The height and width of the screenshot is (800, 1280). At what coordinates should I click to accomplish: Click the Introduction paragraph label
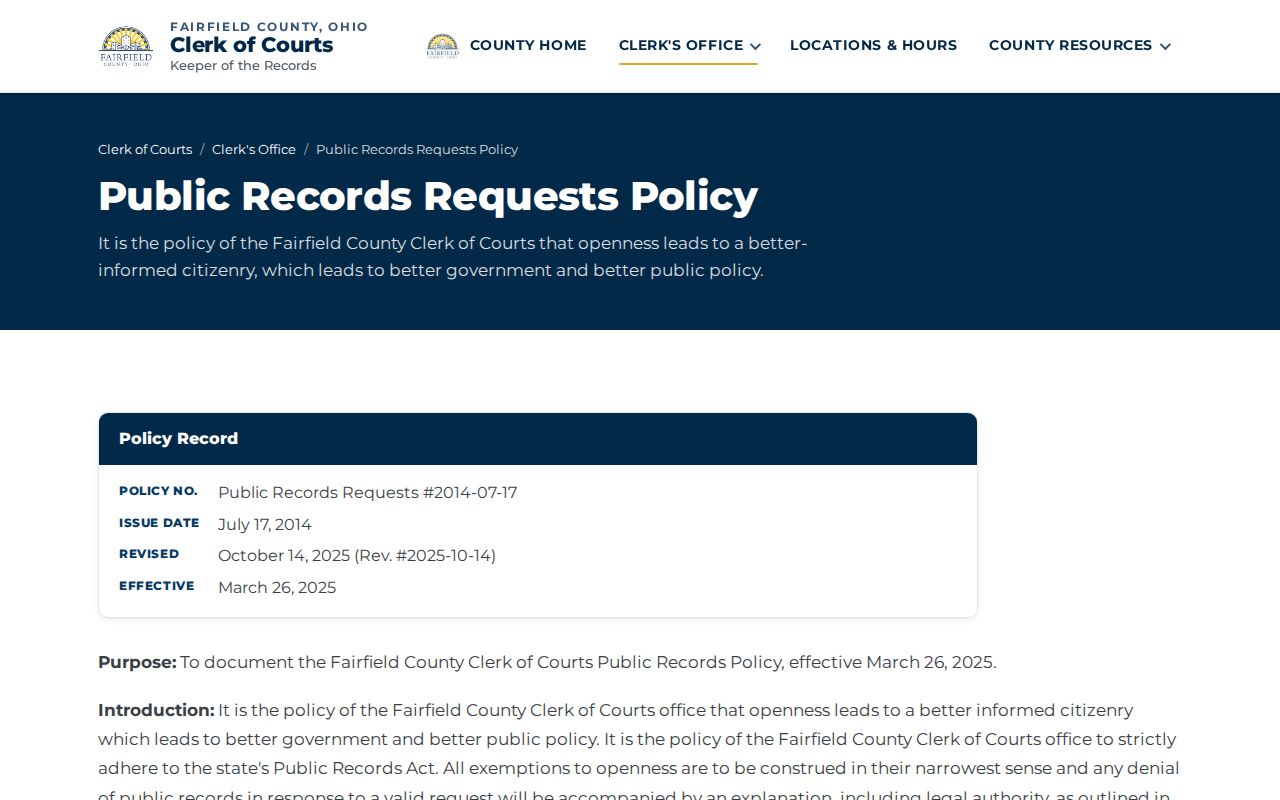pyautogui.click(x=156, y=710)
